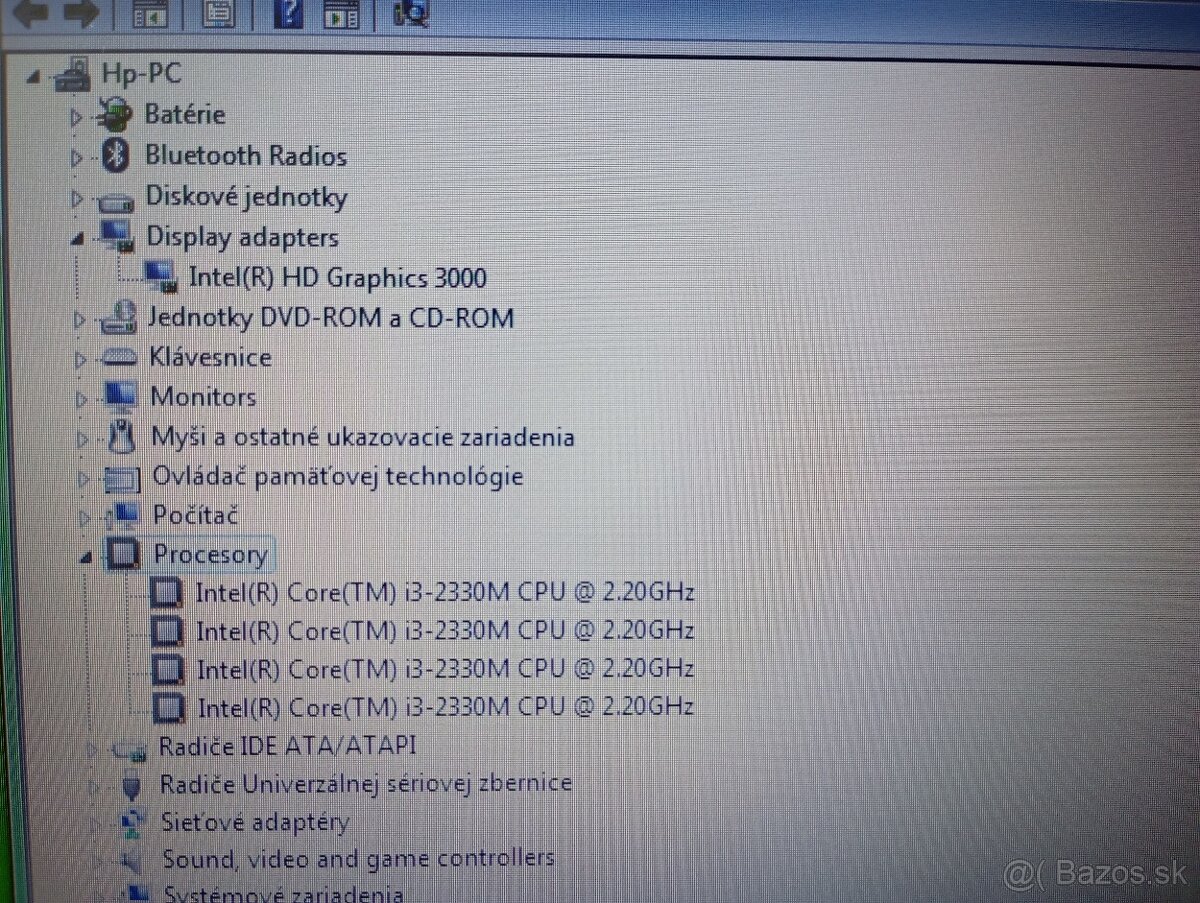Select the Radiče IDE ATA/ATAPI label

tap(288, 746)
